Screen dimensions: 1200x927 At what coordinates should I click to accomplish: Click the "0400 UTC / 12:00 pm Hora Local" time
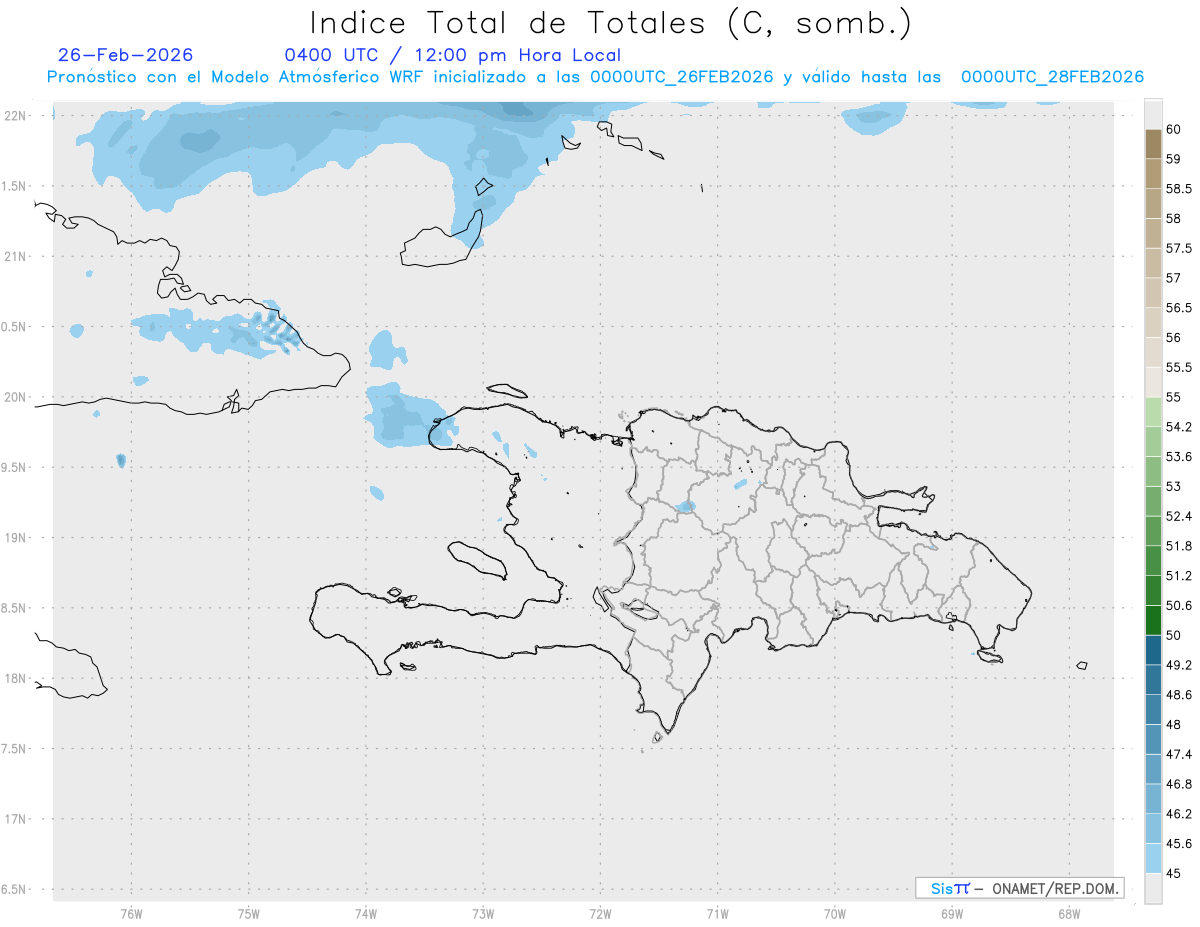pyautogui.click(x=453, y=56)
